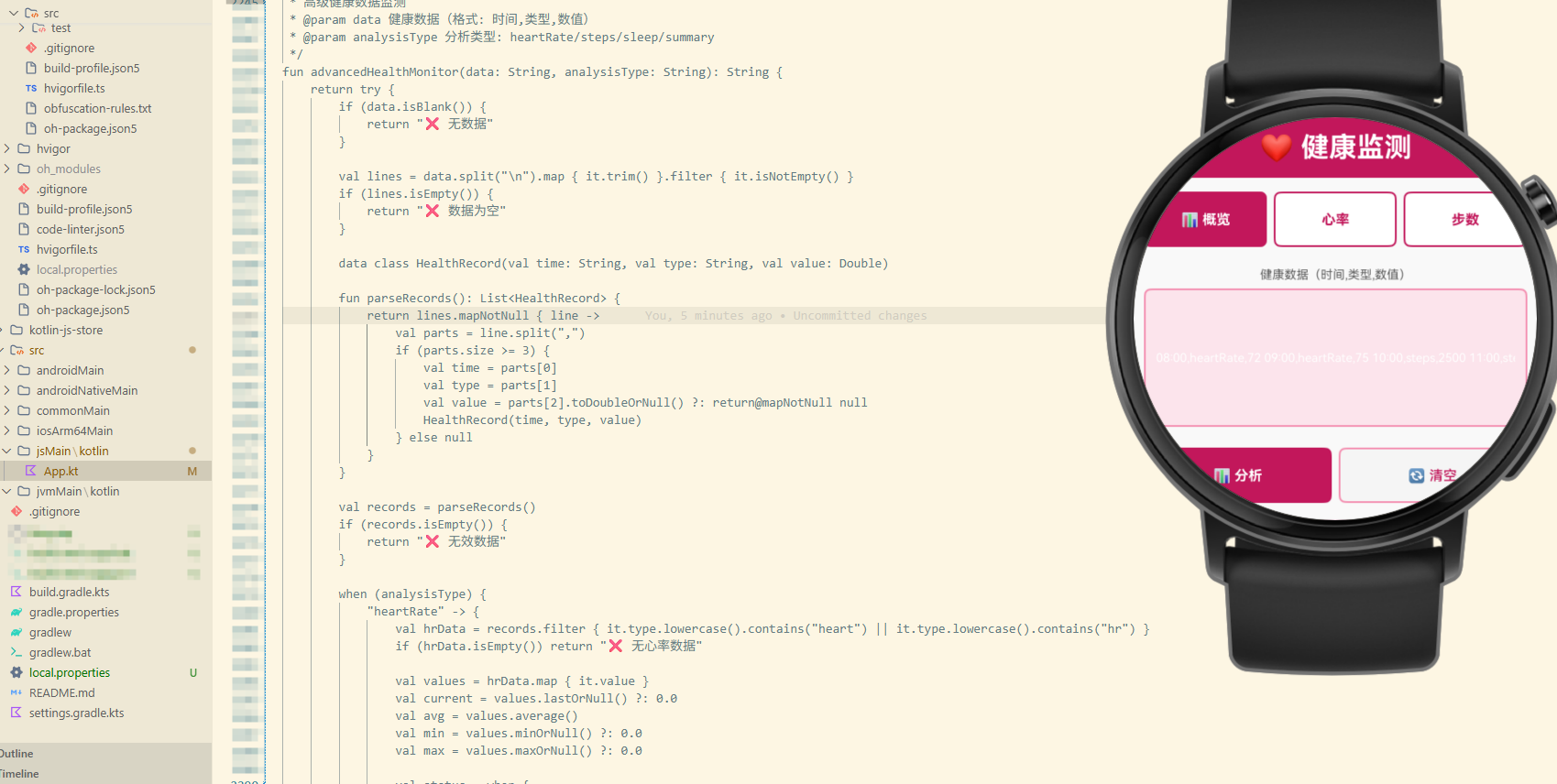The height and width of the screenshot is (784, 1557).
Task: Place cursor on 'fun advancedHealthMonitor' line
Action: pyautogui.click(x=532, y=72)
